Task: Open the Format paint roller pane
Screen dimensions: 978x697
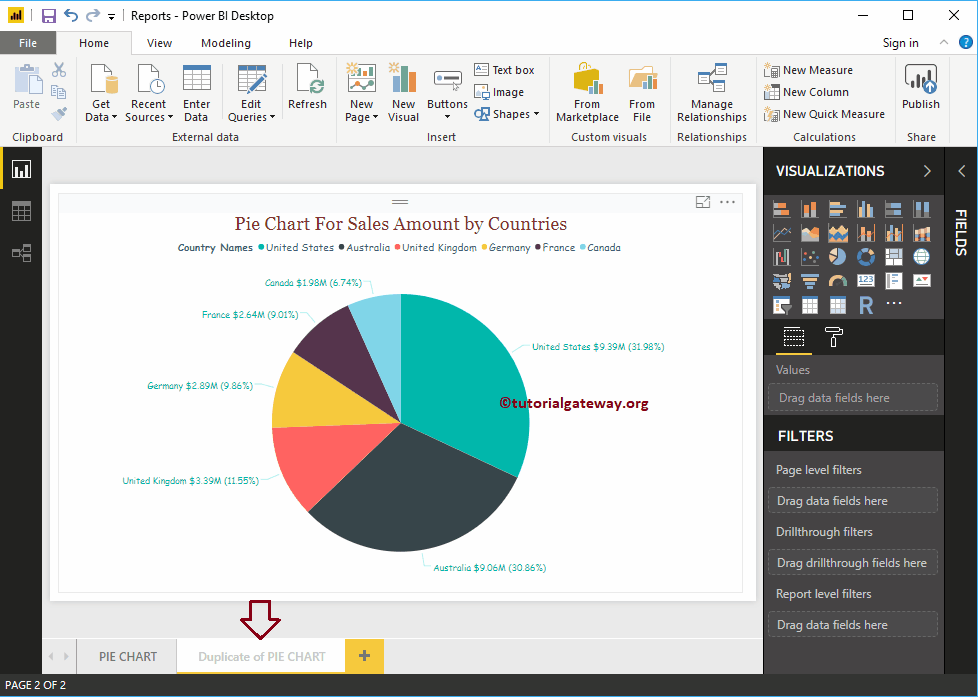Action: point(833,338)
